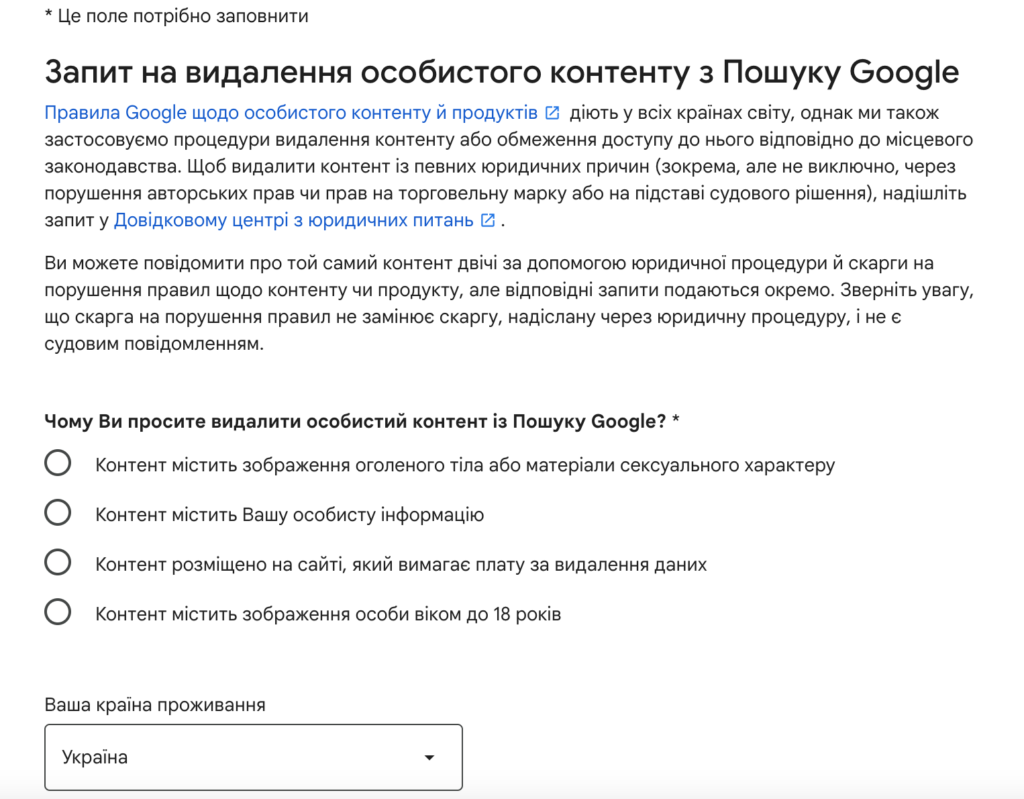
Task: Click the page heading about content removal
Action: 502,72
